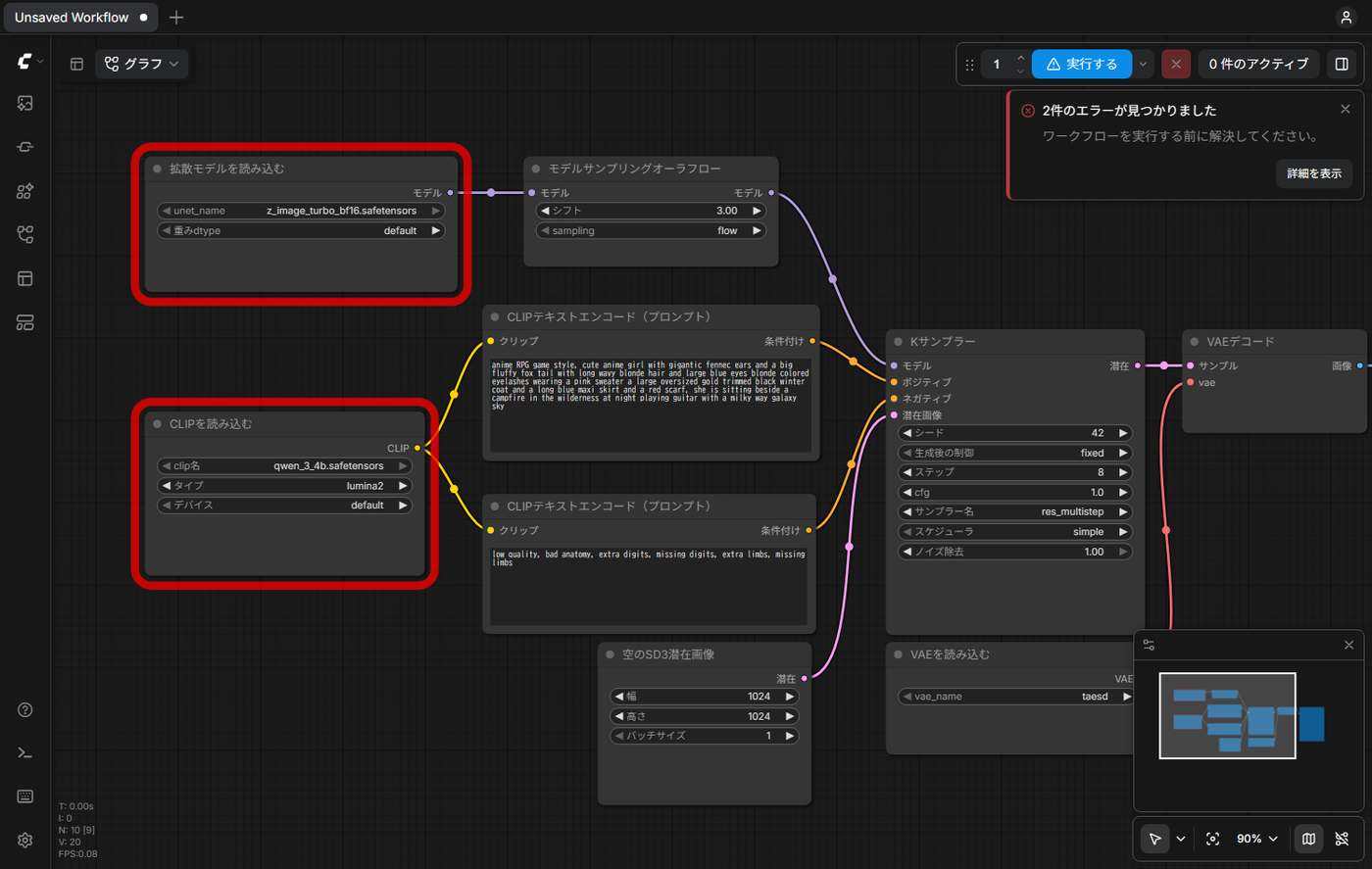This screenshot has width=1372, height=869.
Task: Open the グラフ dropdown
Action: [x=141, y=64]
